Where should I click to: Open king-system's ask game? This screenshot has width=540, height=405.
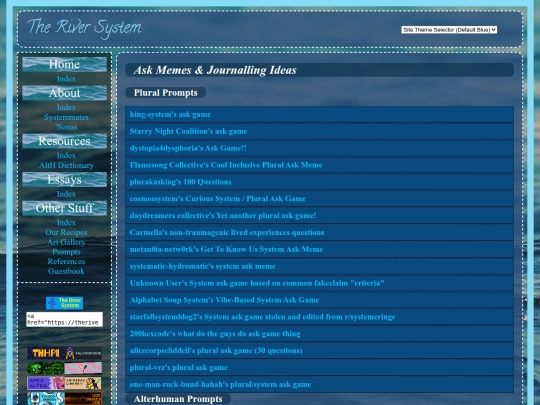(x=319, y=115)
